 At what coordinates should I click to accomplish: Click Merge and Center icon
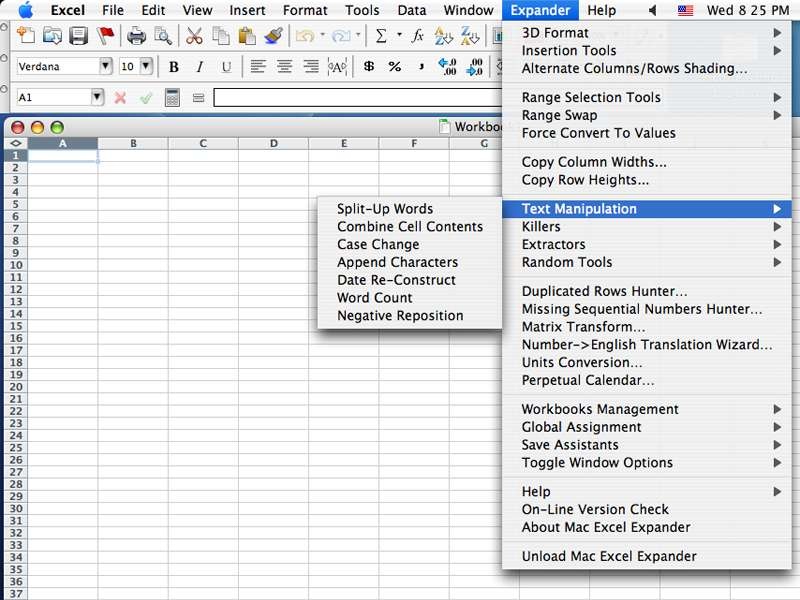[337, 67]
